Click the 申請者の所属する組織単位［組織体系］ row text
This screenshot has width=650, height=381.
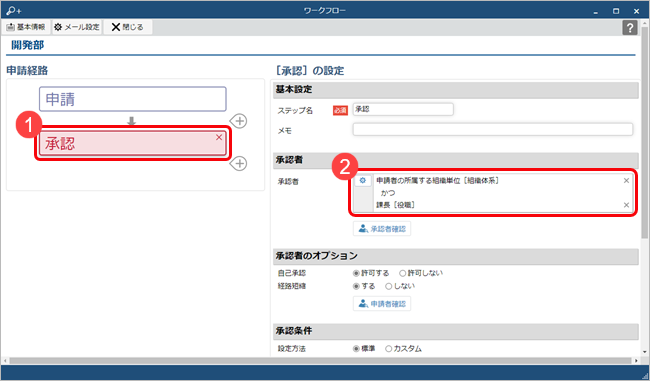pos(438,181)
